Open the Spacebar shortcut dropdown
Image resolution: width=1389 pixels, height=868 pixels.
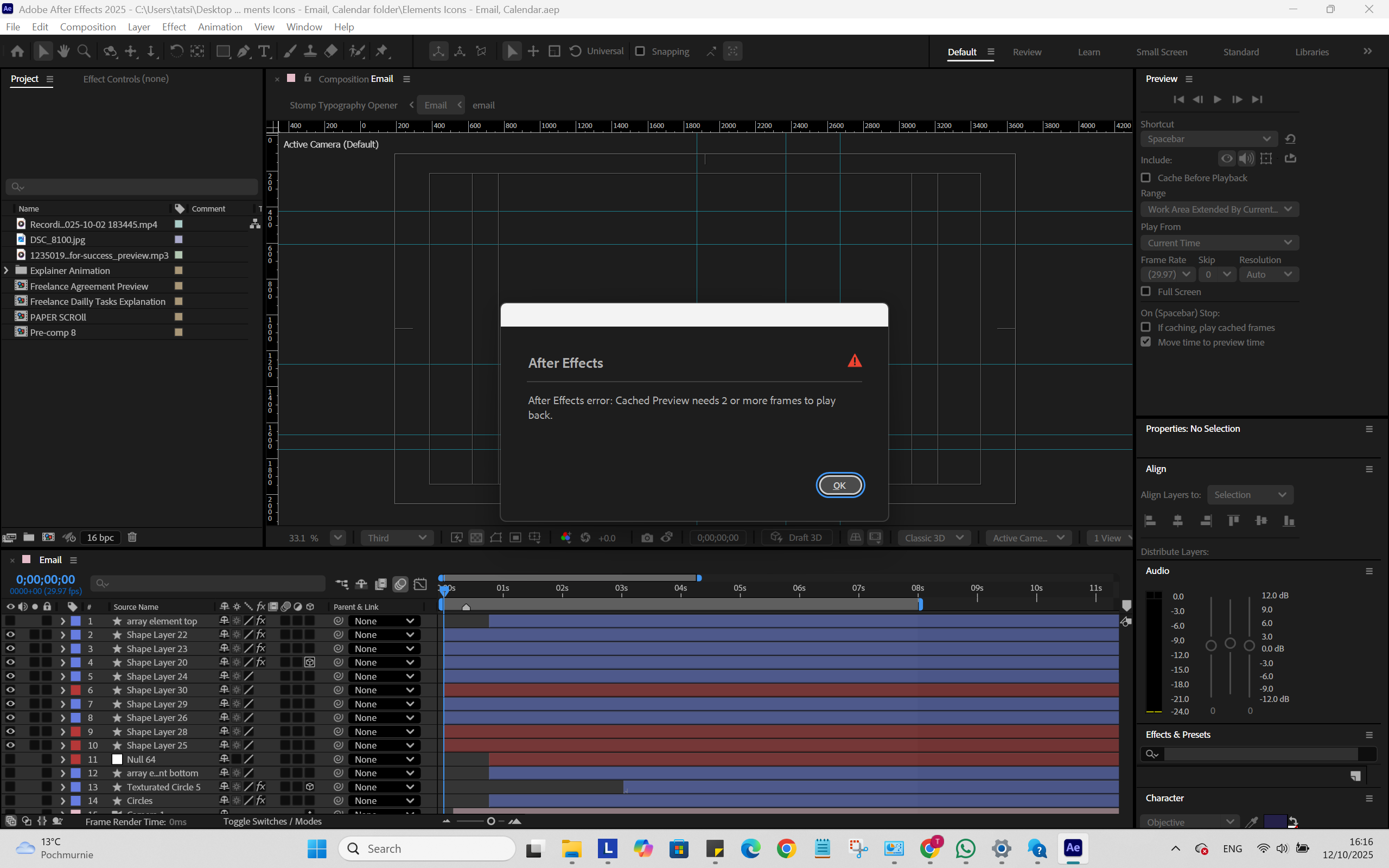[x=1208, y=139]
